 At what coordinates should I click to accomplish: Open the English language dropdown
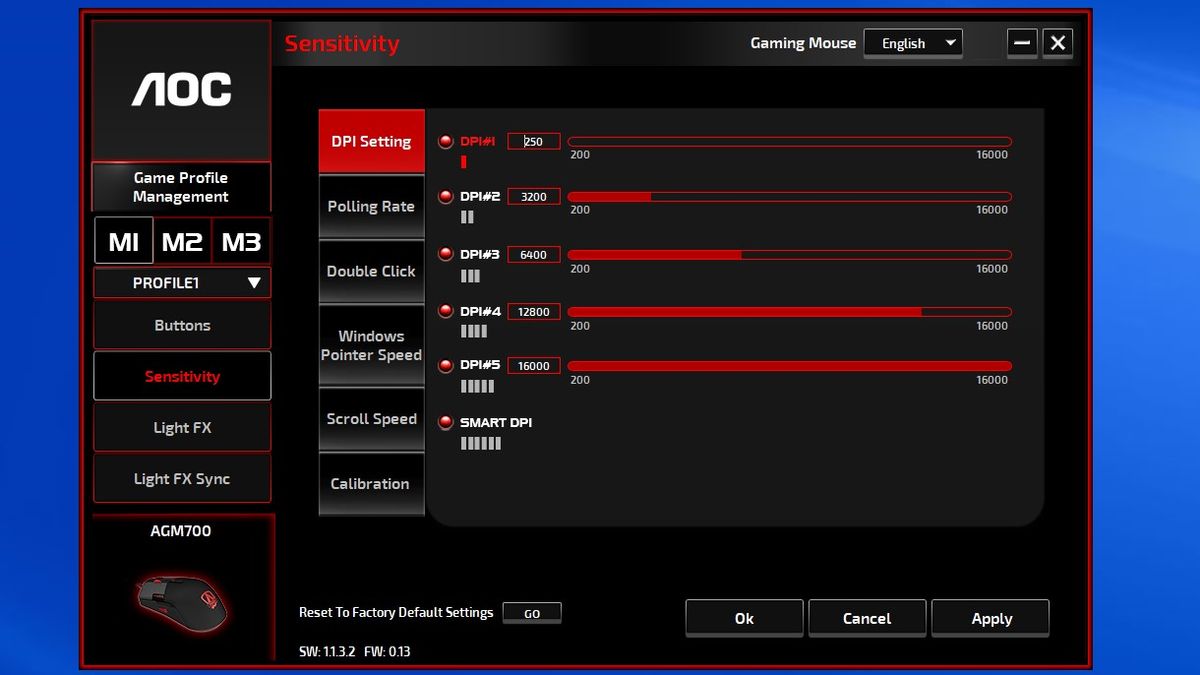point(913,43)
